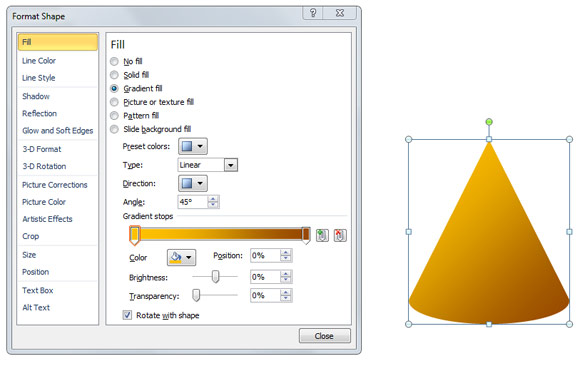Select Slide background fill radio button

[x=114, y=129]
